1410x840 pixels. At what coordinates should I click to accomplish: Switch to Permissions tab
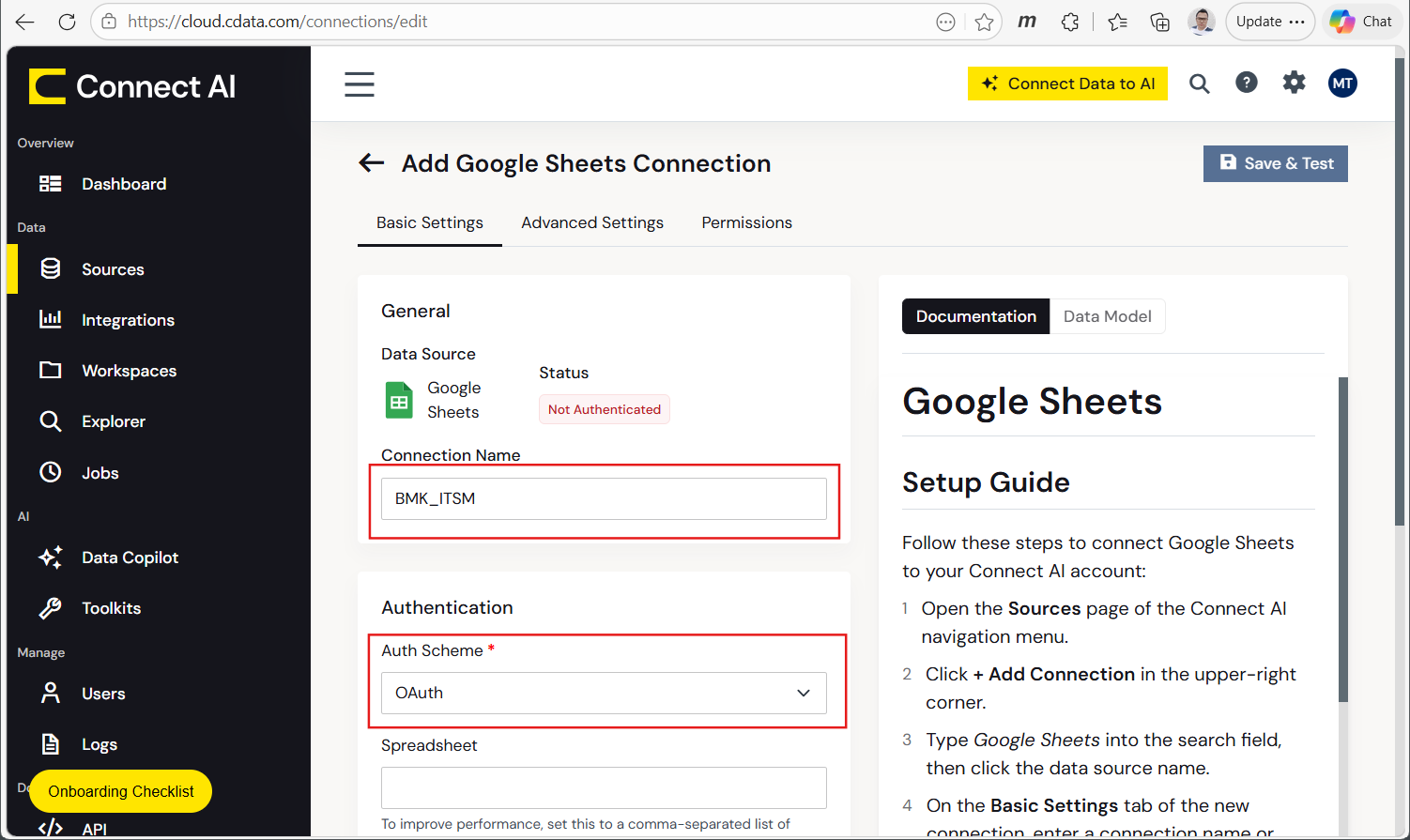point(747,223)
